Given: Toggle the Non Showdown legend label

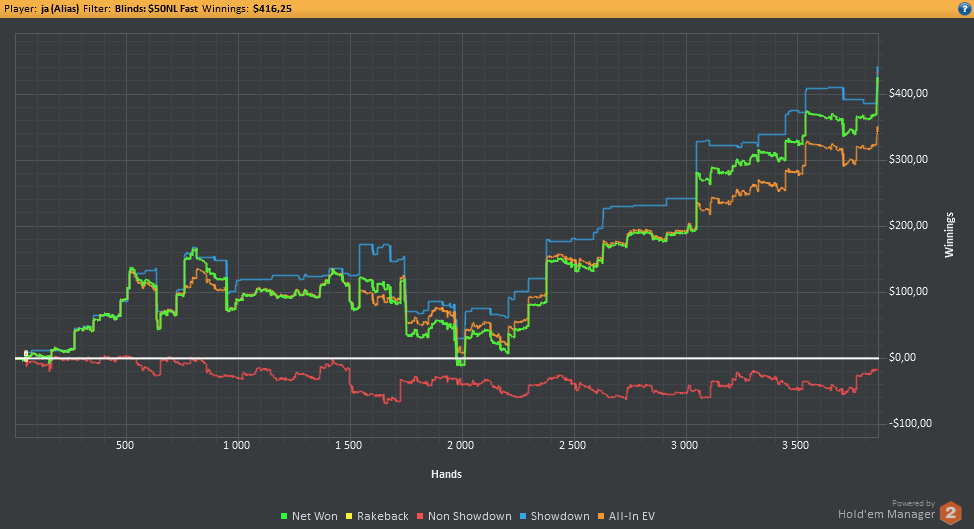Looking at the screenshot, I should pos(468,516).
